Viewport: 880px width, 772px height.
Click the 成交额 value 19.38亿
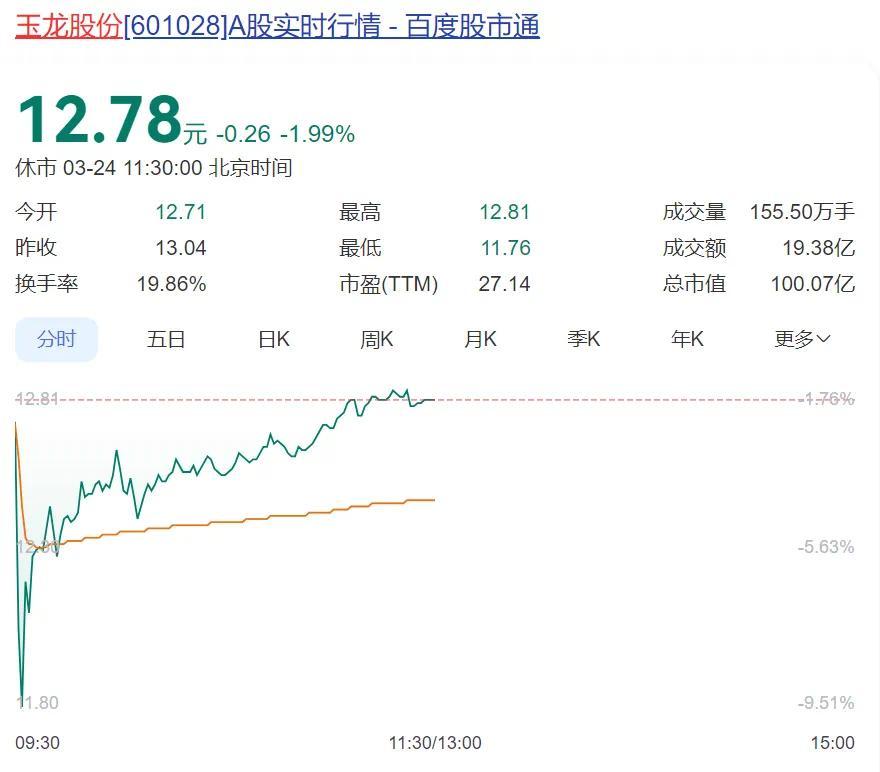[819, 248]
